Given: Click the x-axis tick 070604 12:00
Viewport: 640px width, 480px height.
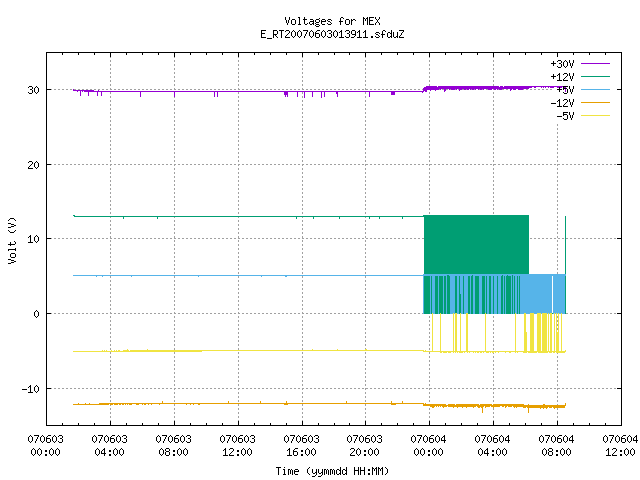Looking at the screenshot, I should pos(620,446).
